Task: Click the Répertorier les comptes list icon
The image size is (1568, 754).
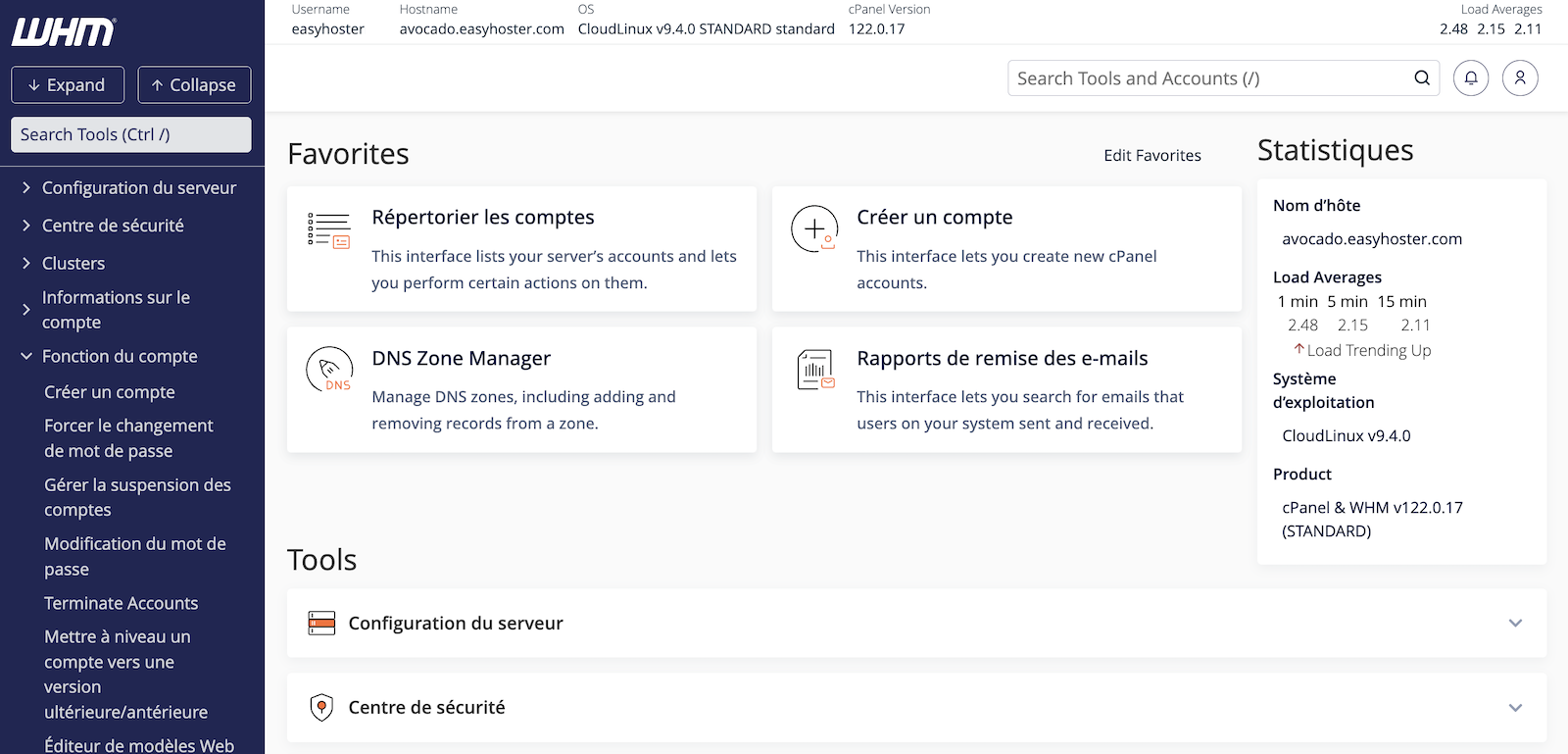Action: click(328, 229)
